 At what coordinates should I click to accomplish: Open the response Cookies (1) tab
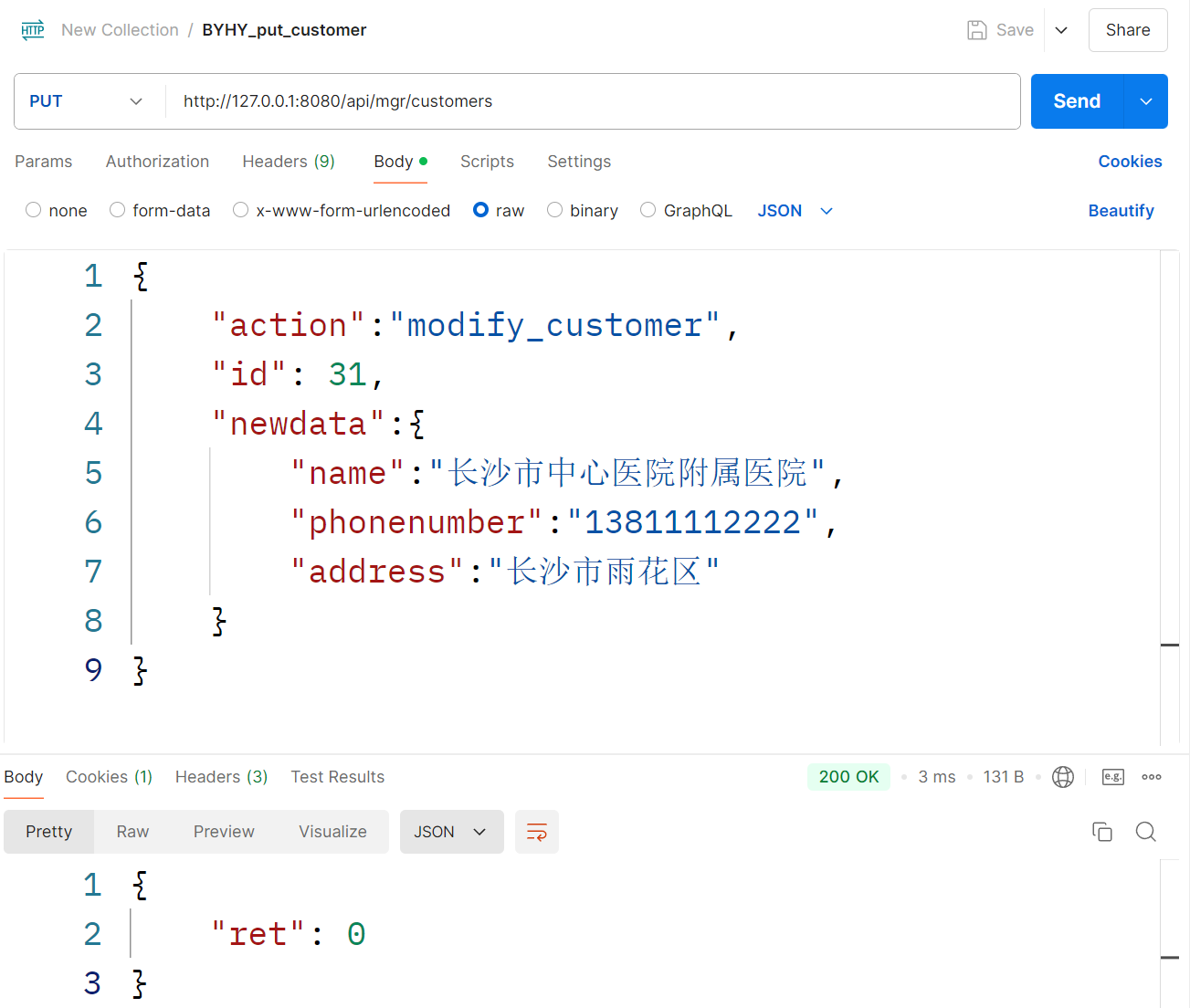tap(109, 777)
